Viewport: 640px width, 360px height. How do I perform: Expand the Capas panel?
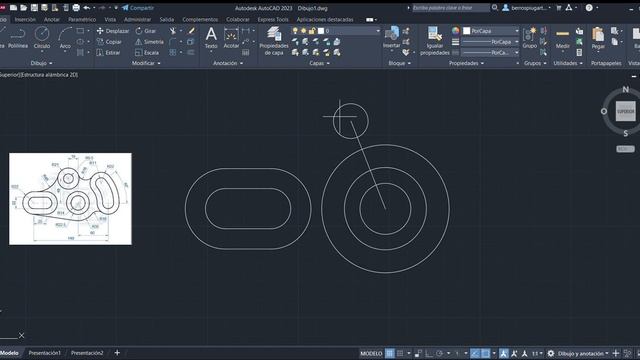click(x=319, y=63)
